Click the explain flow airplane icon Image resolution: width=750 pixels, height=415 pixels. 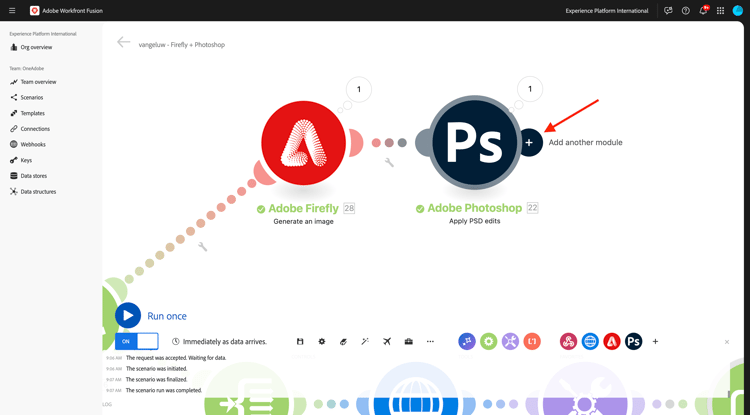[387, 341]
